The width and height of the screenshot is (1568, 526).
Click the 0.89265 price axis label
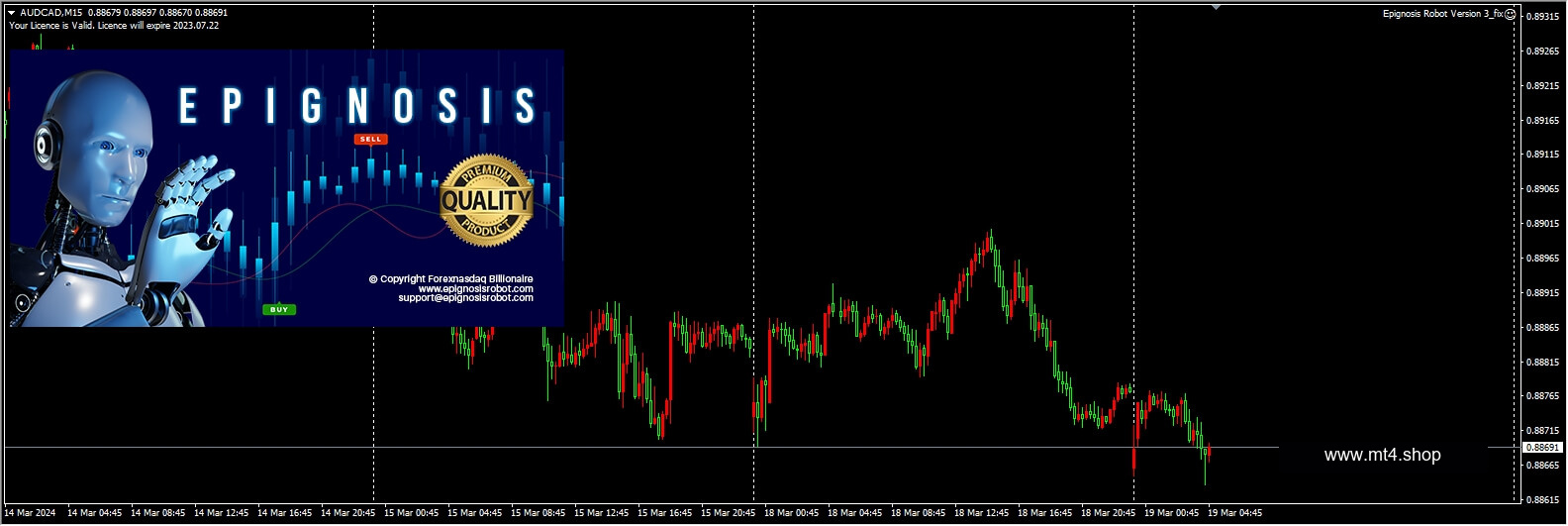tap(1543, 52)
